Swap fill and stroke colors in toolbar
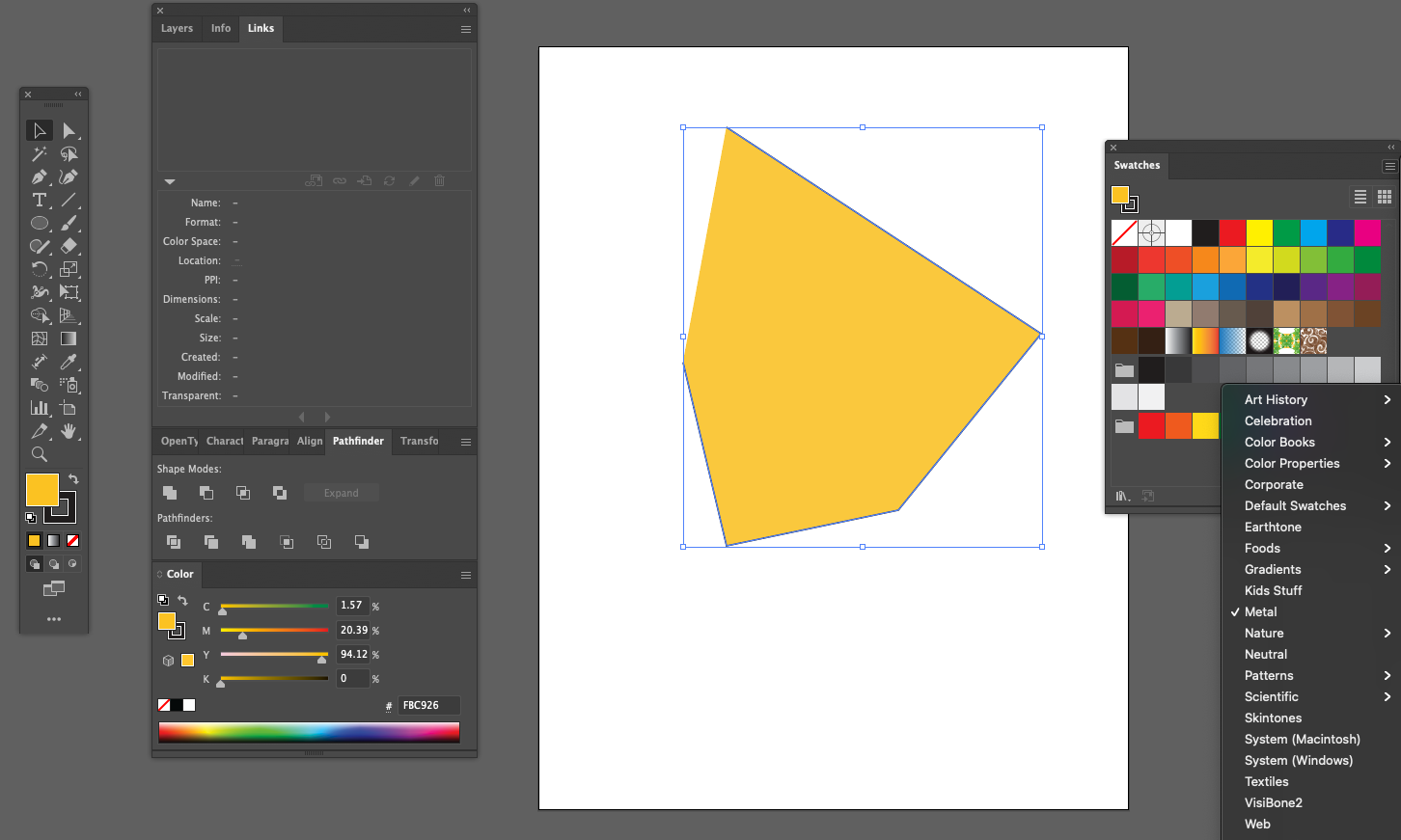This screenshot has width=1401, height=840. point(71,477)
